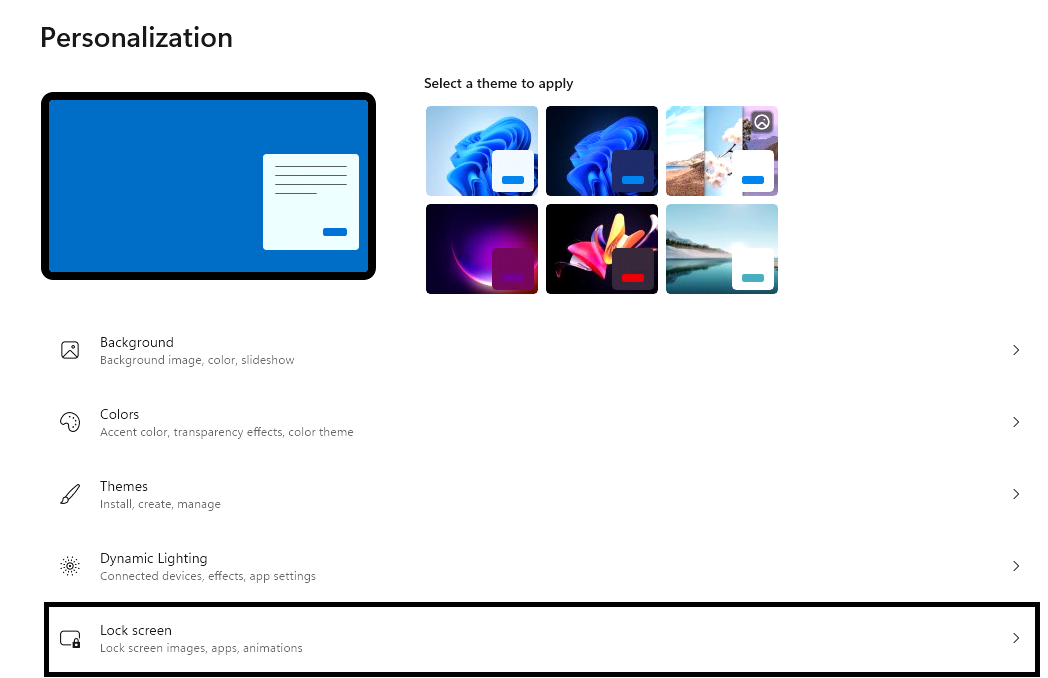The image size is (1048, 678).
Task: Click the Themes paintbrush icon
Action: point(70,494)
